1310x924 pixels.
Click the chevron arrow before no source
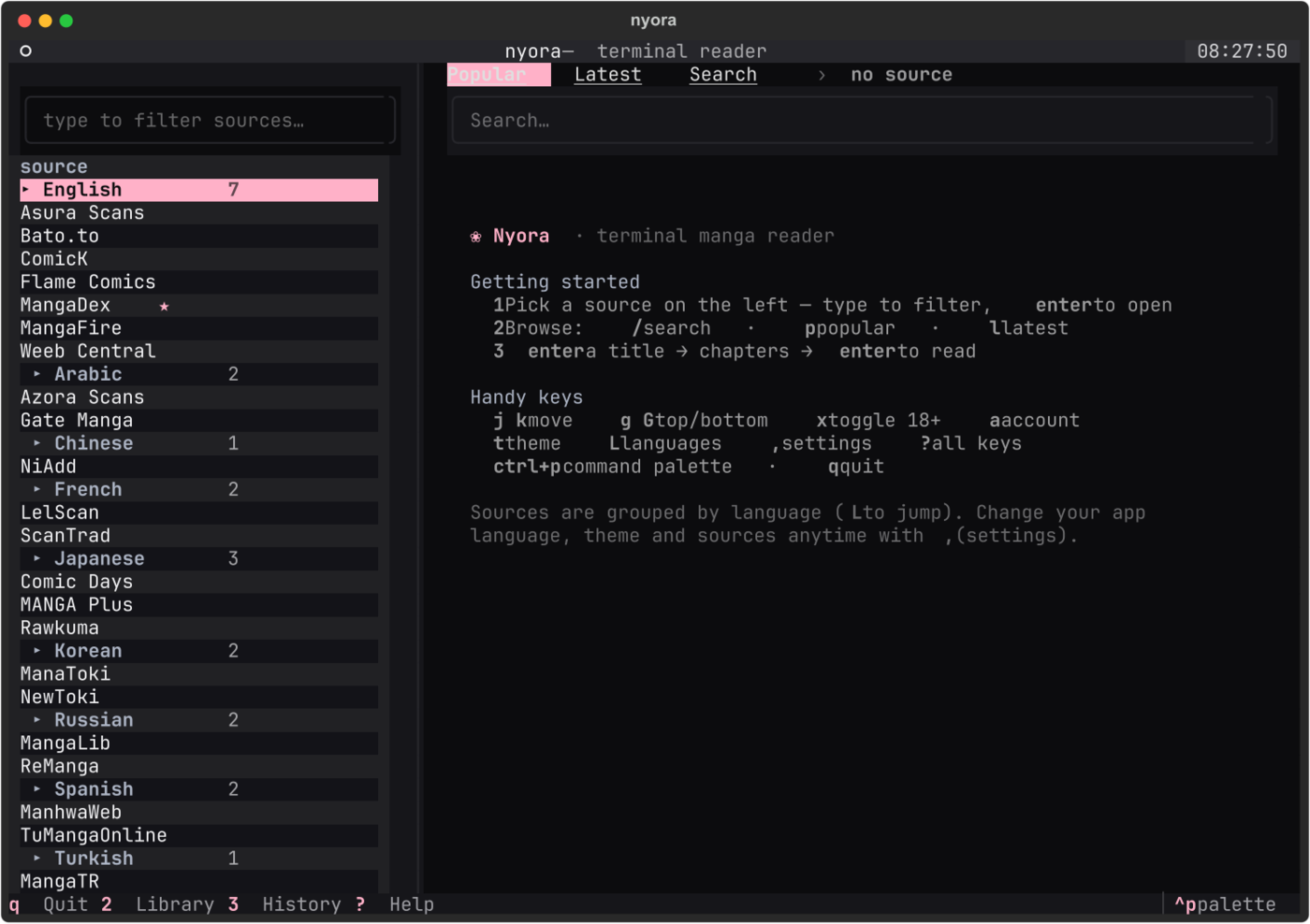pyautogui.click(x=822, y=75)
